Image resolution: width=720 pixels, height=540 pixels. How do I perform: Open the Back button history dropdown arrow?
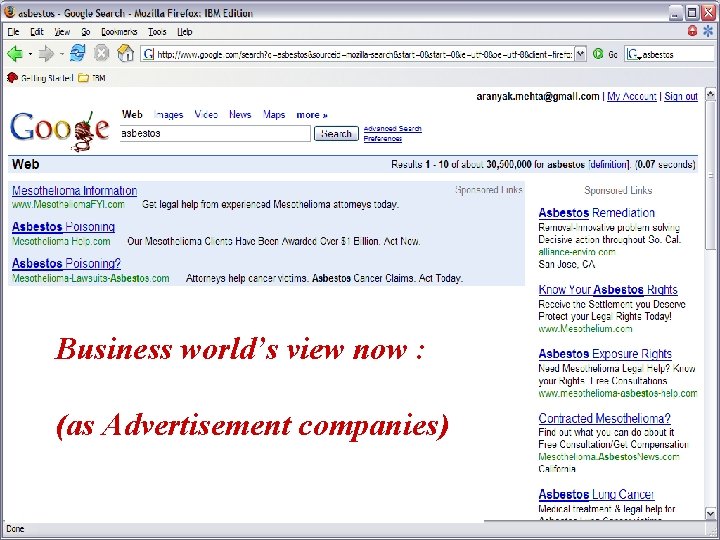[30, 54]
